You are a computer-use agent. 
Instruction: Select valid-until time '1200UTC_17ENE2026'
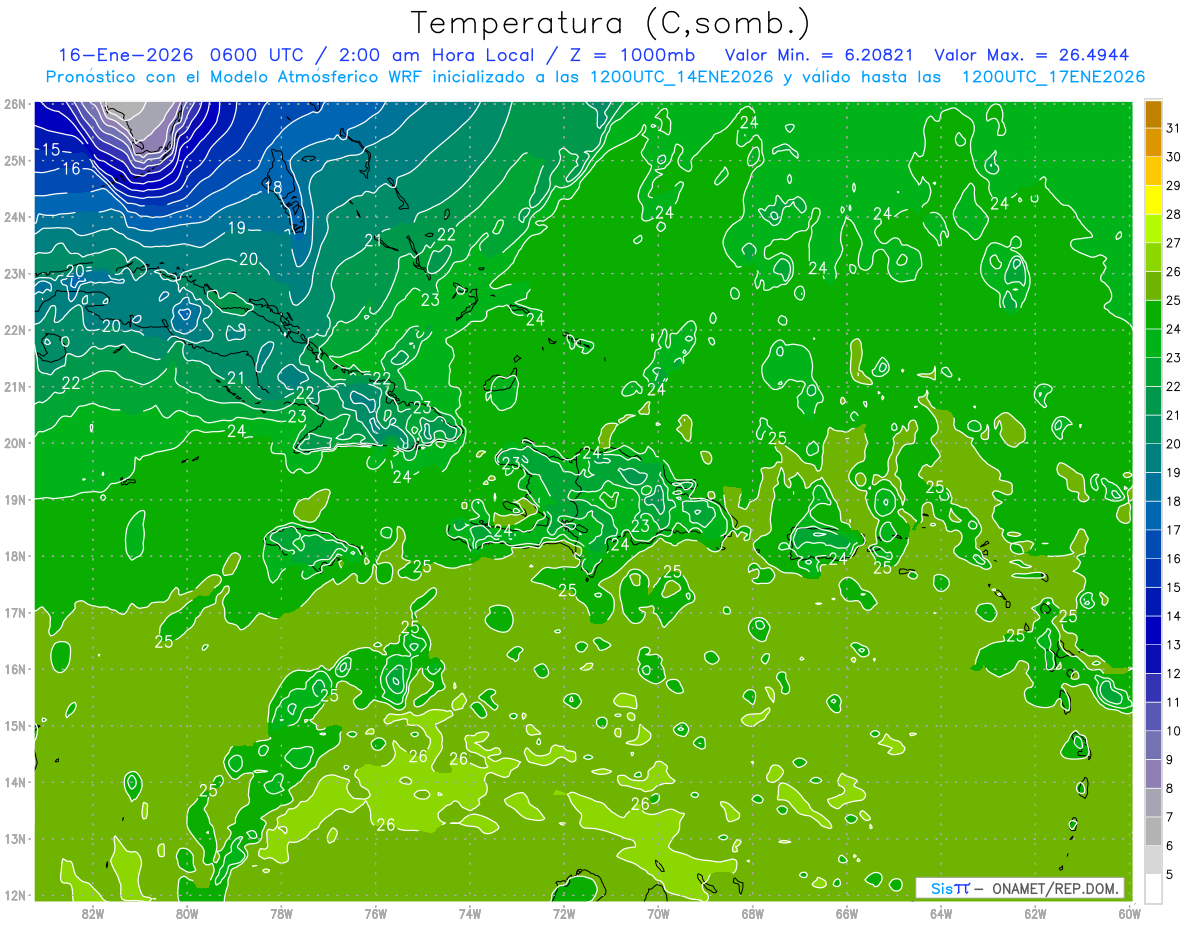click(x=1053, y=77)
